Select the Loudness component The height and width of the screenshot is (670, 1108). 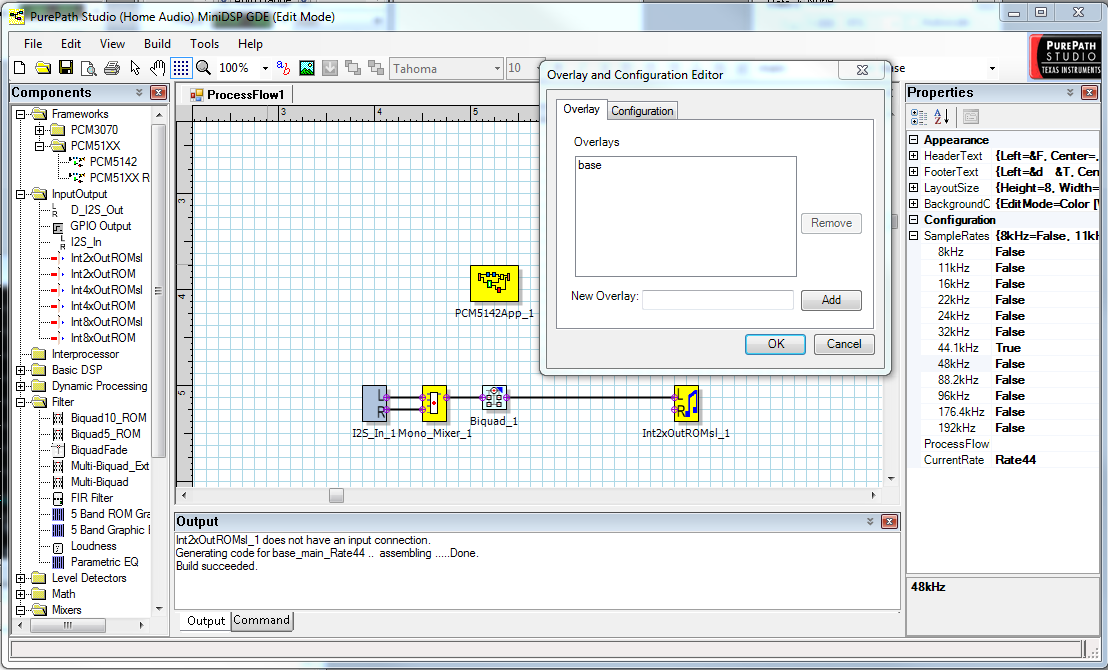tap(93, 546)
